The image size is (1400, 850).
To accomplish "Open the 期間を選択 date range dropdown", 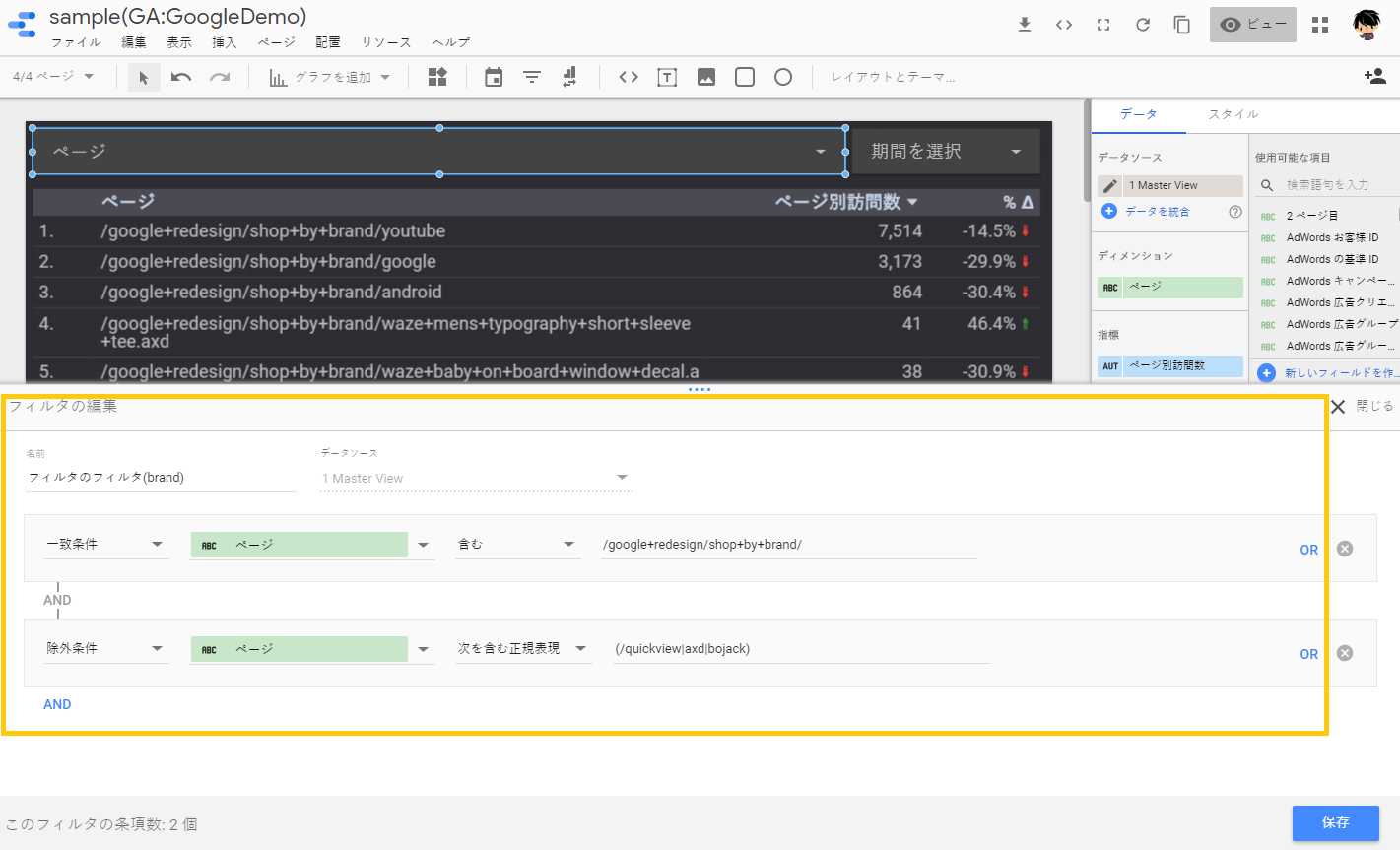I will point(946,152).
